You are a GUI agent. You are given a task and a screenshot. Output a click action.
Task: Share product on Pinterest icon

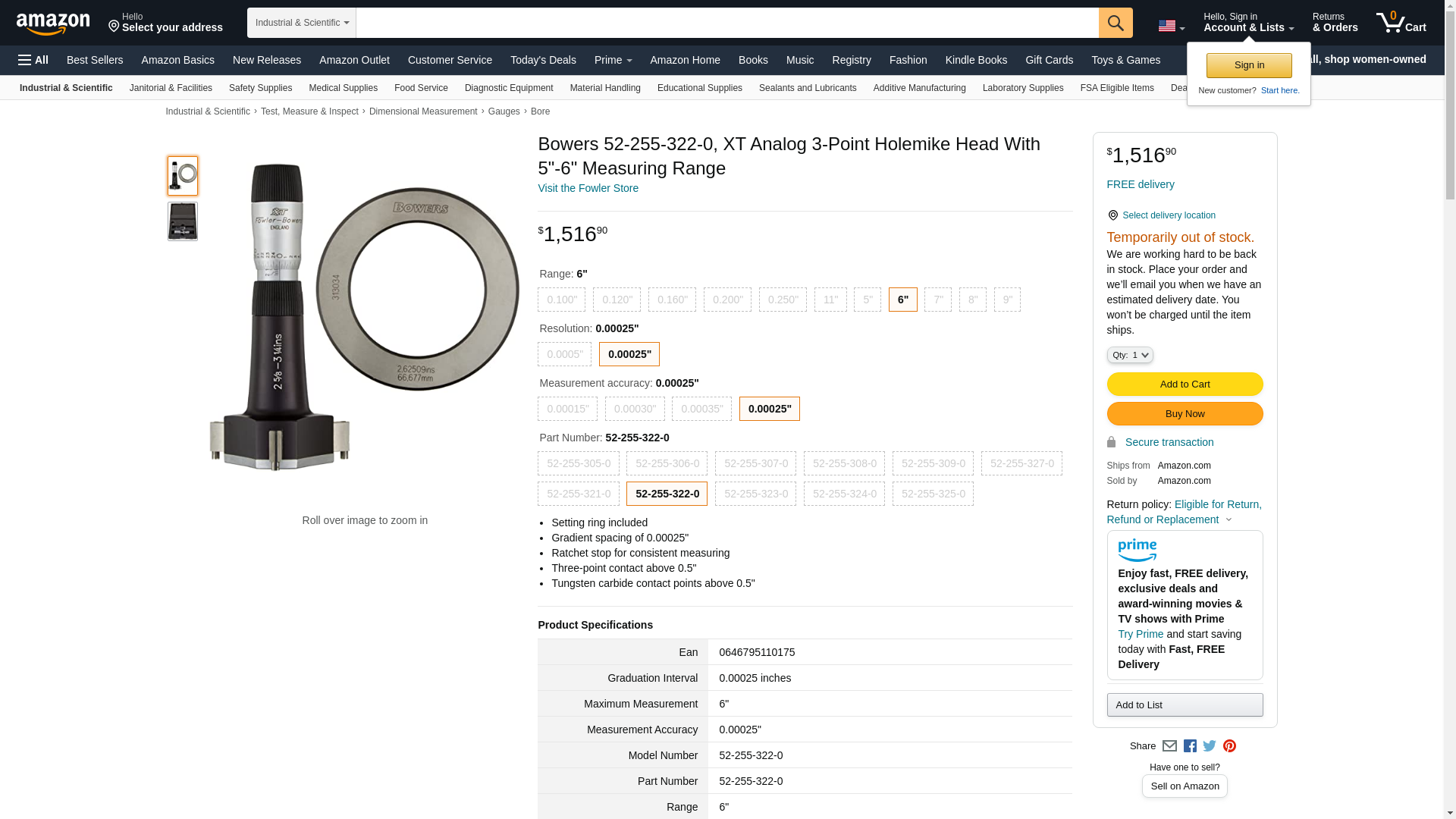coord(1229,746)
